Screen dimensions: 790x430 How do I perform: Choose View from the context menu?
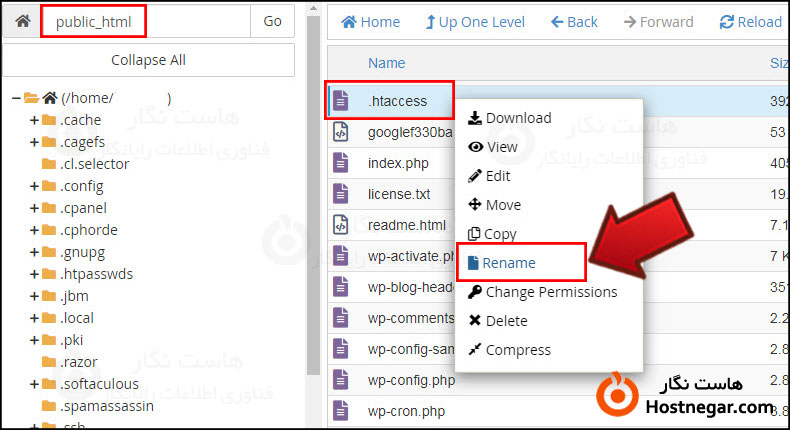(x=492, y=147)
